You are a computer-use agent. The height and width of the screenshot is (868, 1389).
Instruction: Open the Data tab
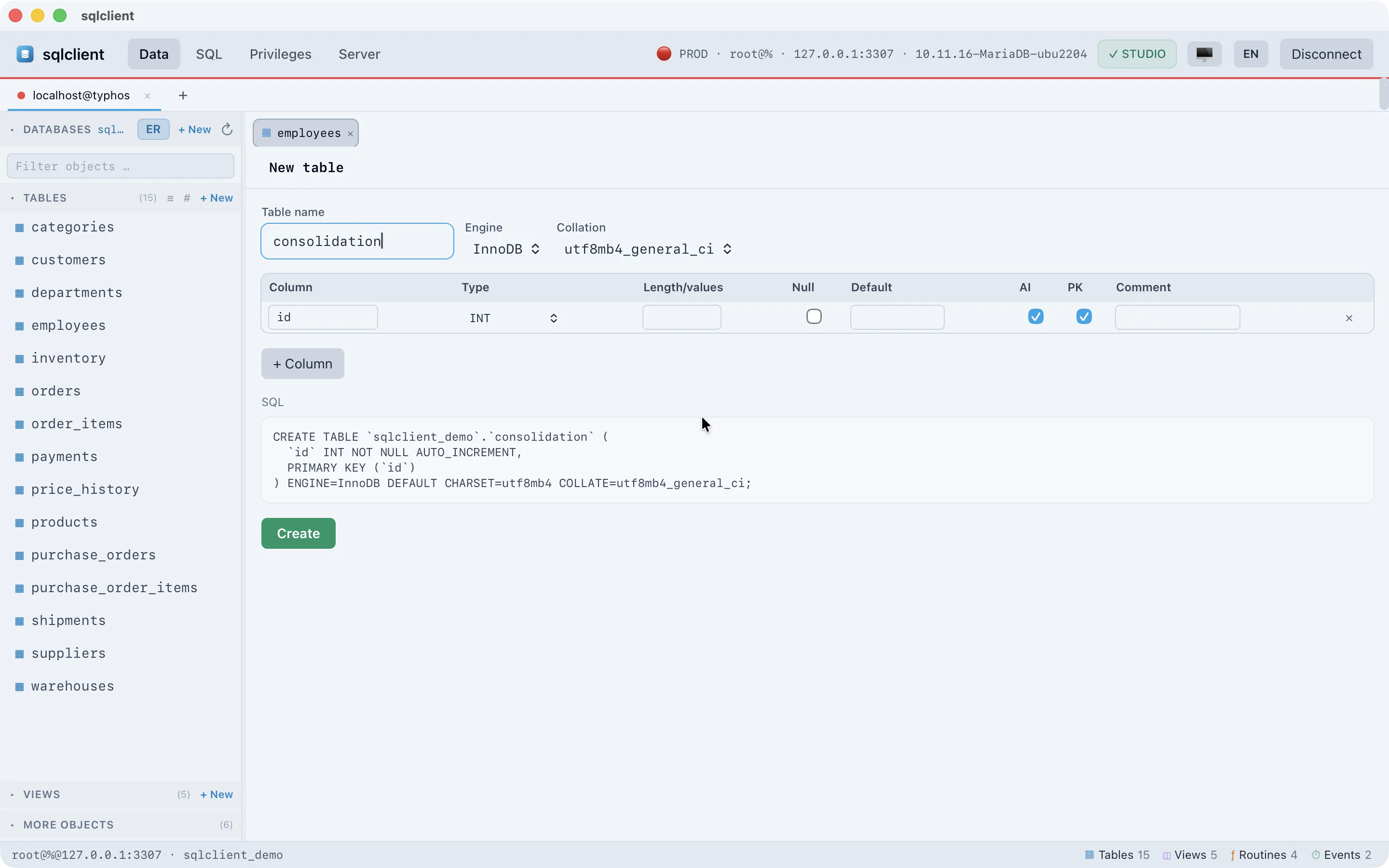(x=154, y=54)
